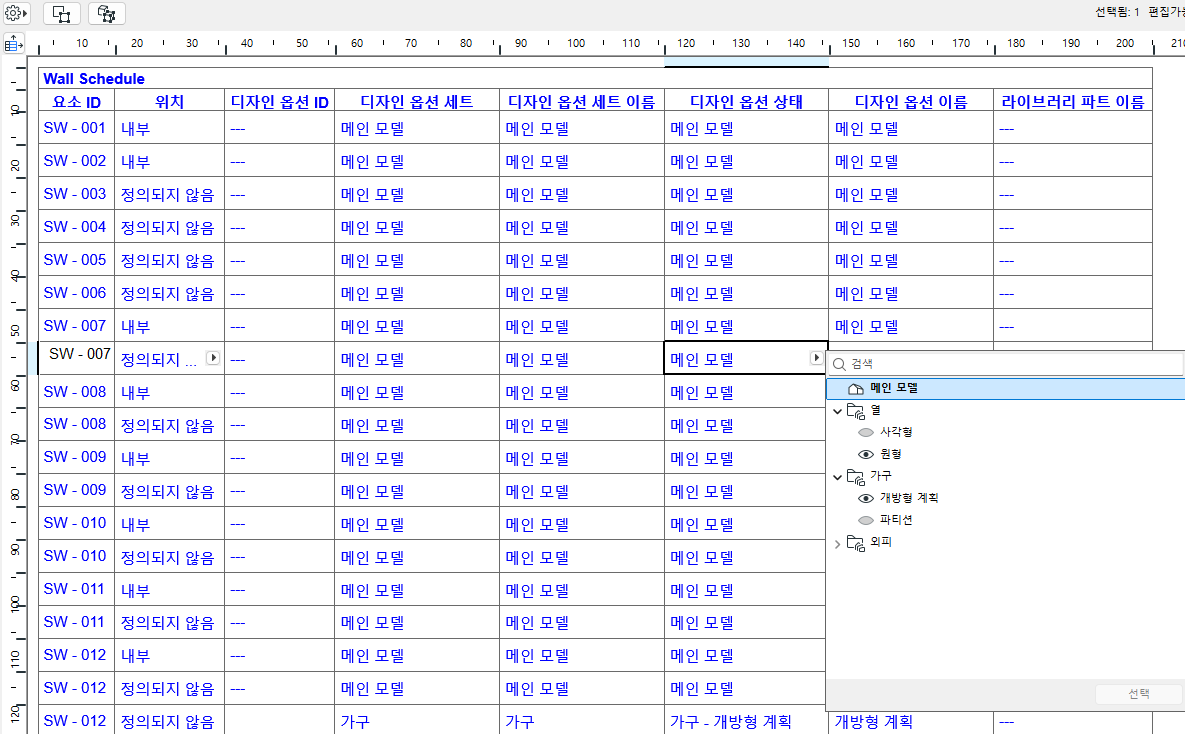Toggle visibility eye for 원형 option
This screenshot has height=734, width=1185.
click(866, 454)
